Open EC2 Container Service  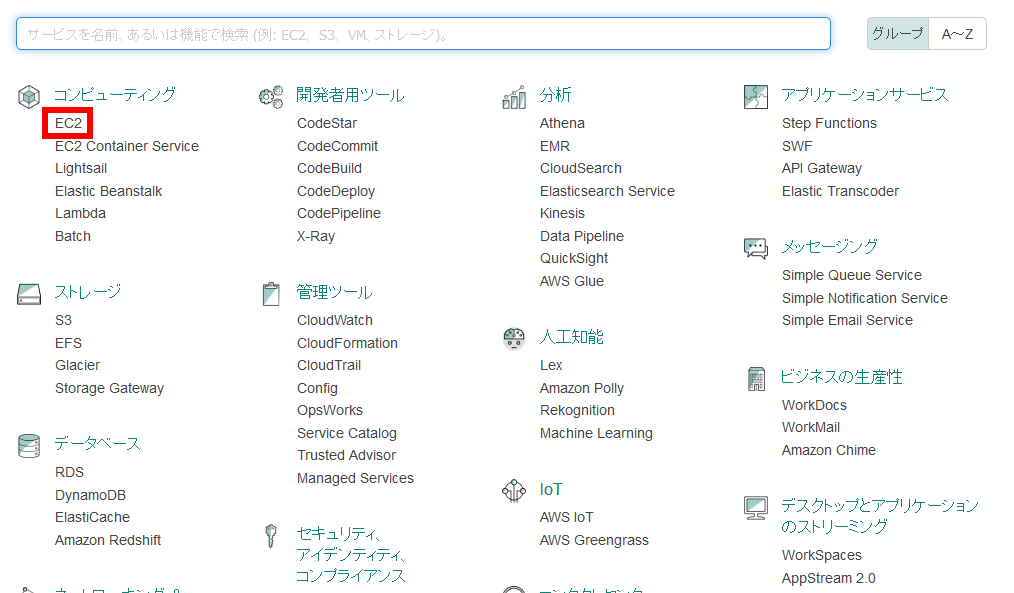[127, 146]
